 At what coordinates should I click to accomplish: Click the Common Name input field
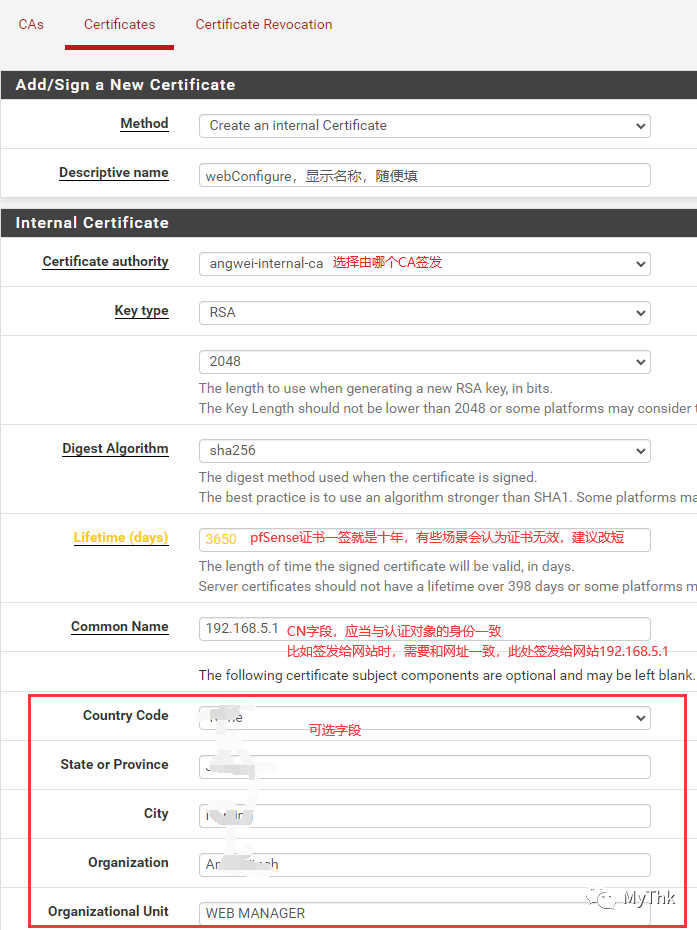coord(425,629)
